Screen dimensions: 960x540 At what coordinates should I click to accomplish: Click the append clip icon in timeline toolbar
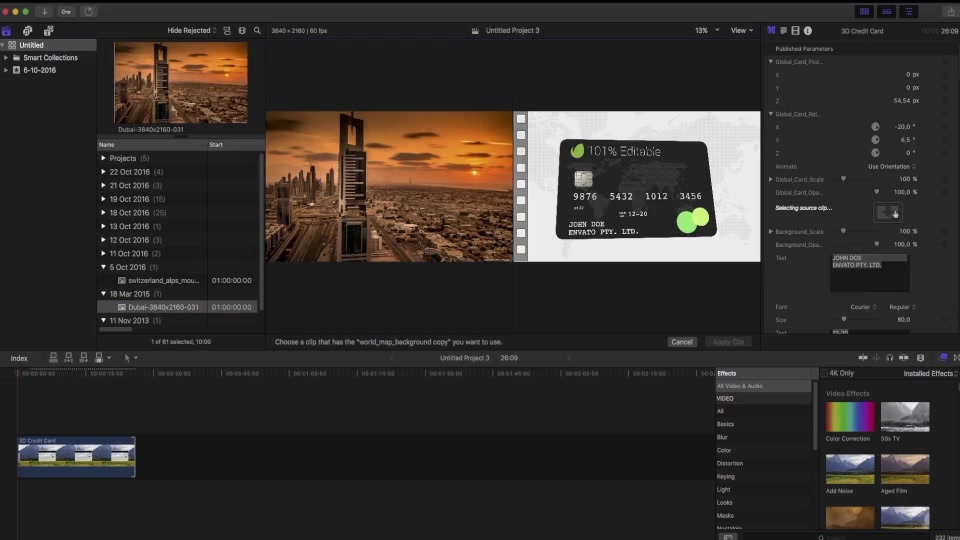tap(84, 358)
